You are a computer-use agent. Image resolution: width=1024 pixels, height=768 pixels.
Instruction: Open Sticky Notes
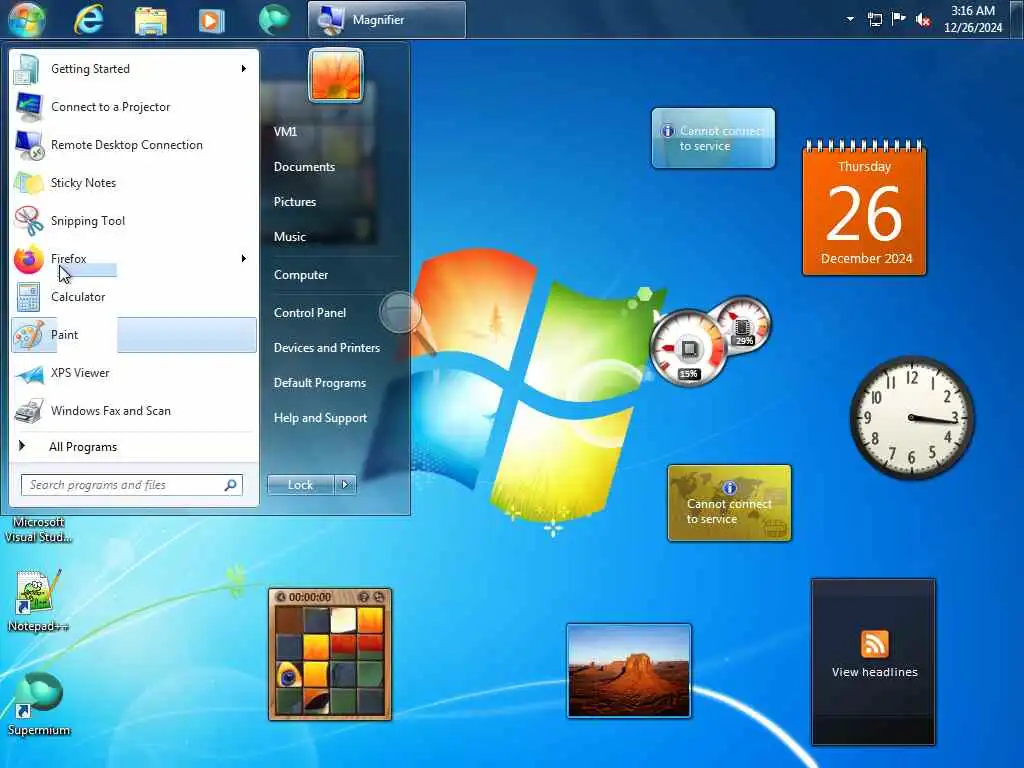[x=134, y=183]
